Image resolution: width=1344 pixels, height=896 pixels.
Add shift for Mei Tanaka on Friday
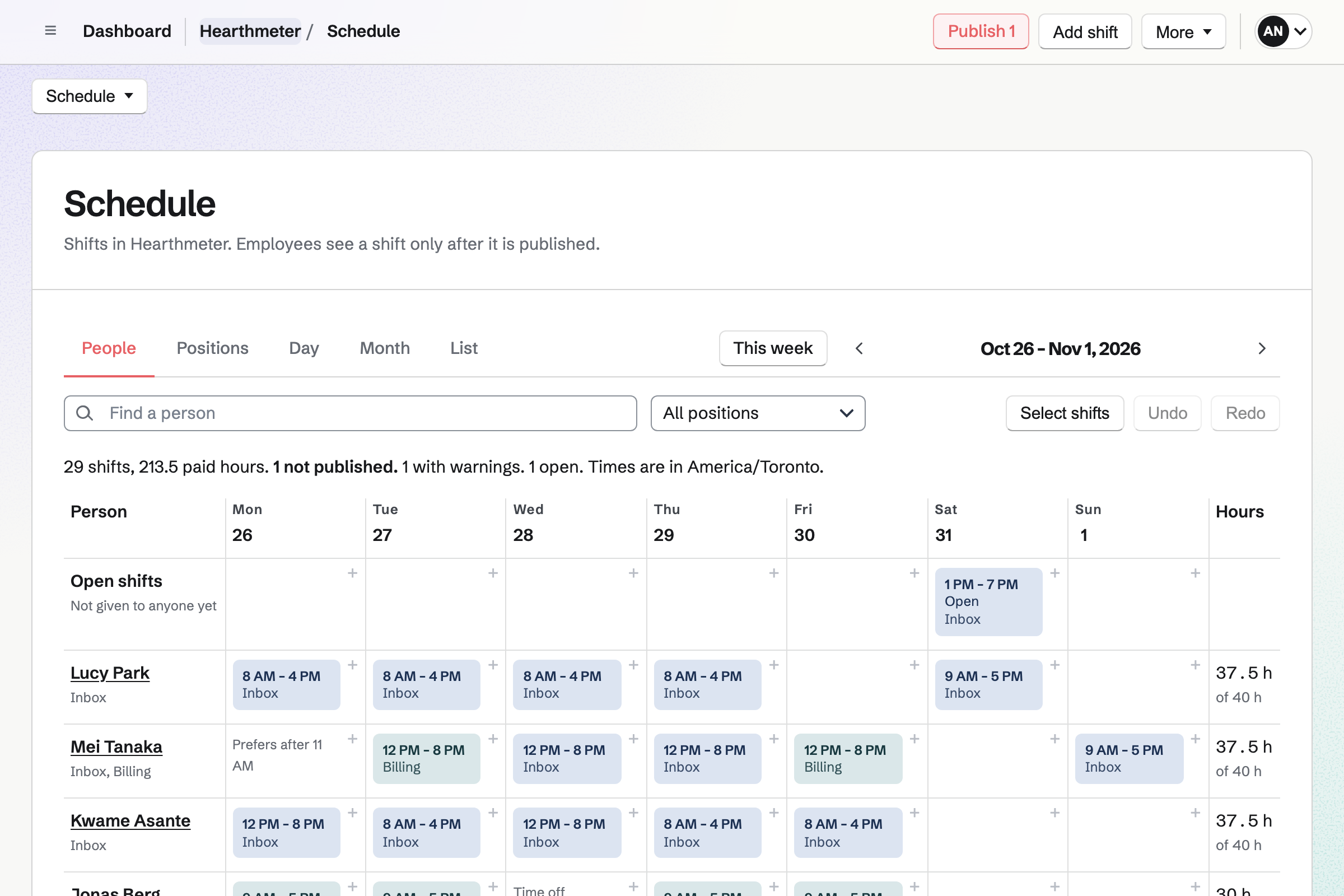[915, 739]
